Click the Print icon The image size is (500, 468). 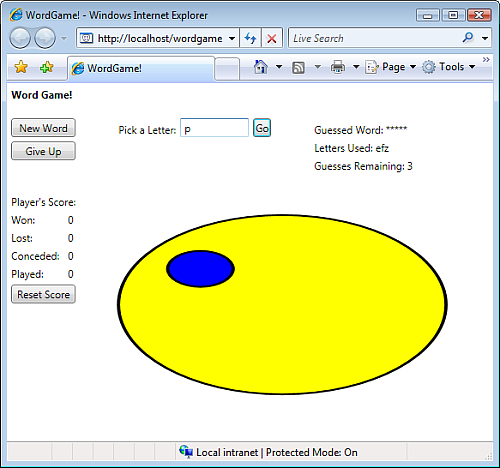(338, 67)
